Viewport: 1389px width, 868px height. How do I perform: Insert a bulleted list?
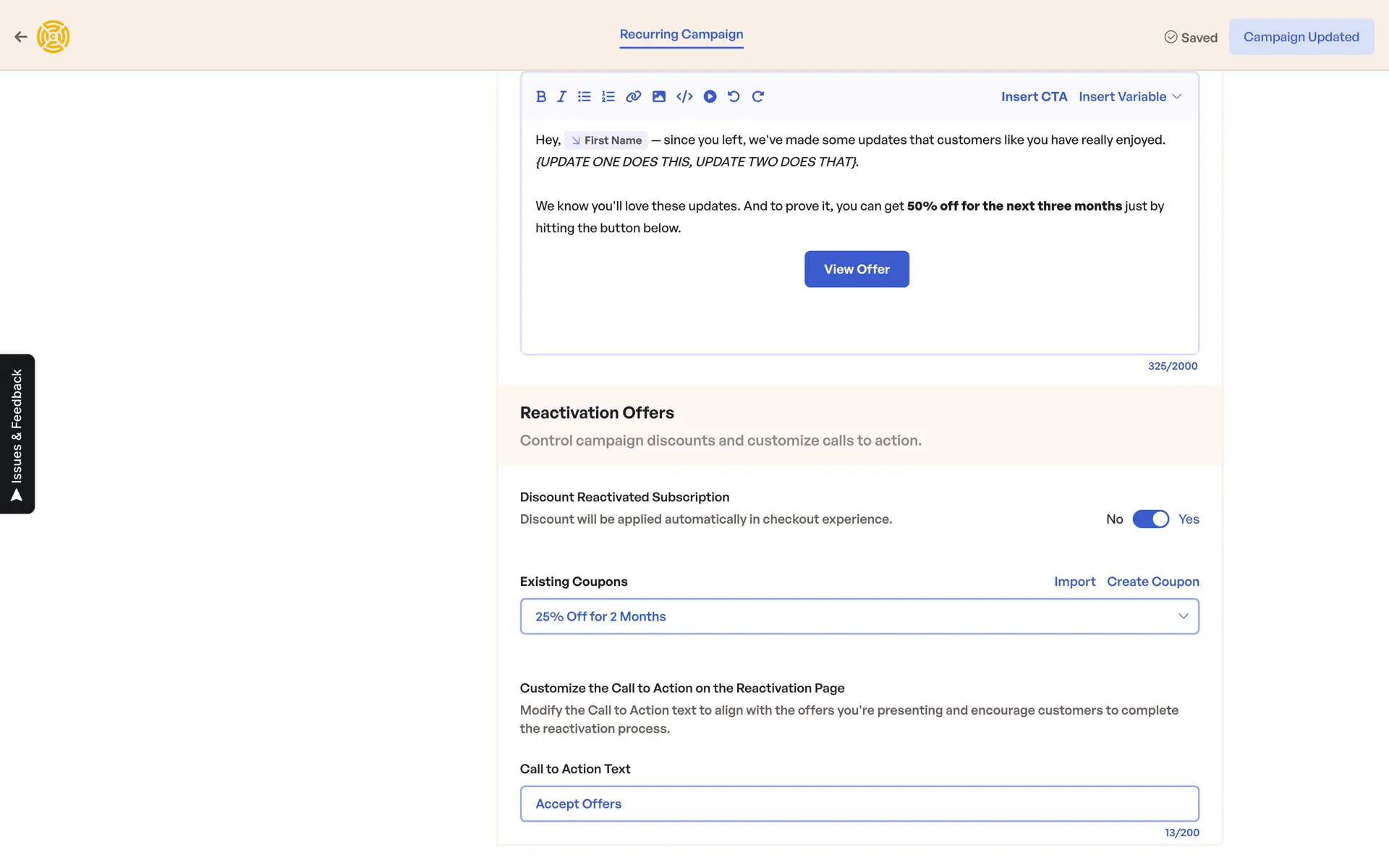coord(585,96)
